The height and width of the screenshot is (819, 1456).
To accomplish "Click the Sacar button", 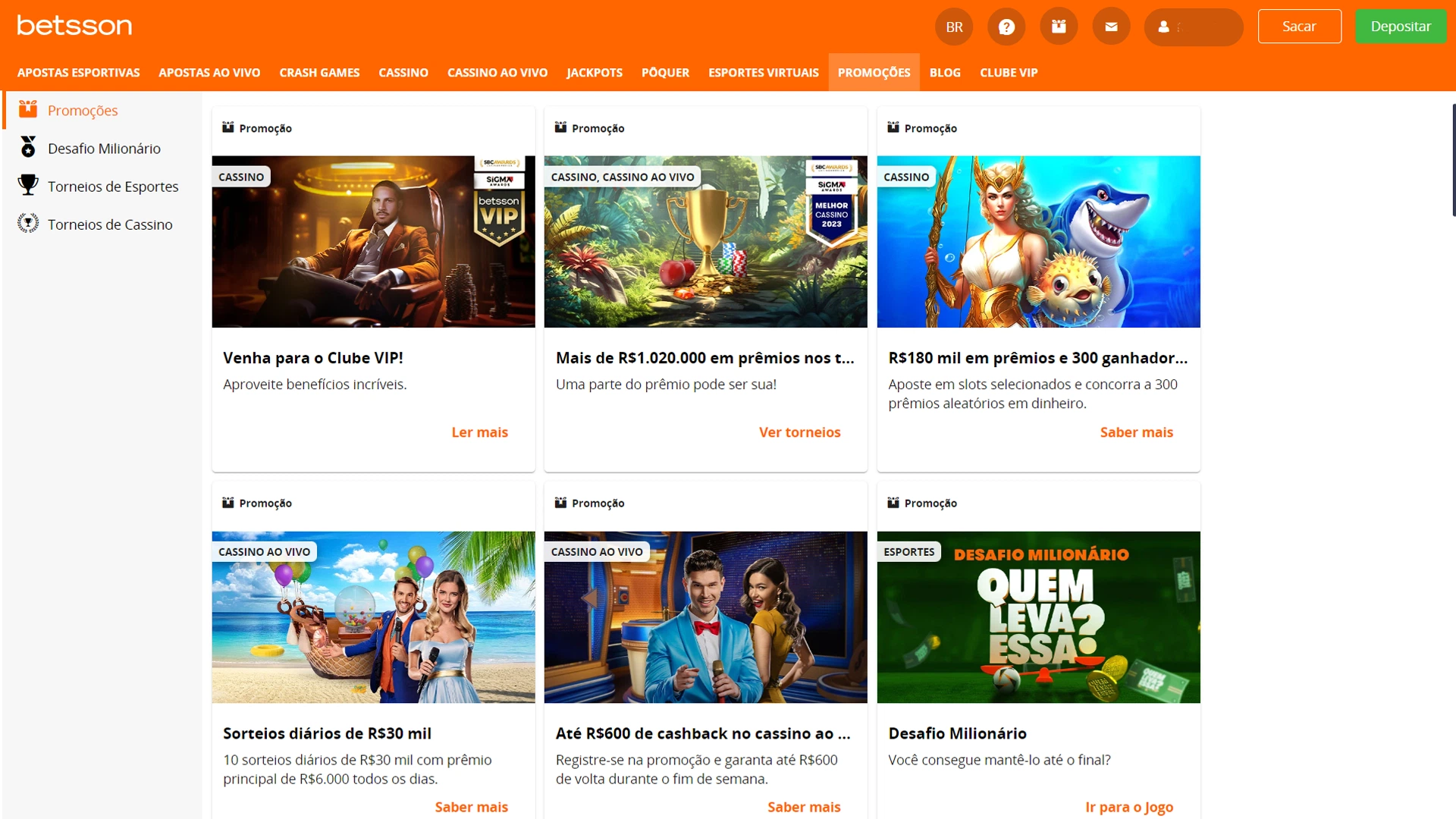I will pyautogui.click(x=1299, y=27).
